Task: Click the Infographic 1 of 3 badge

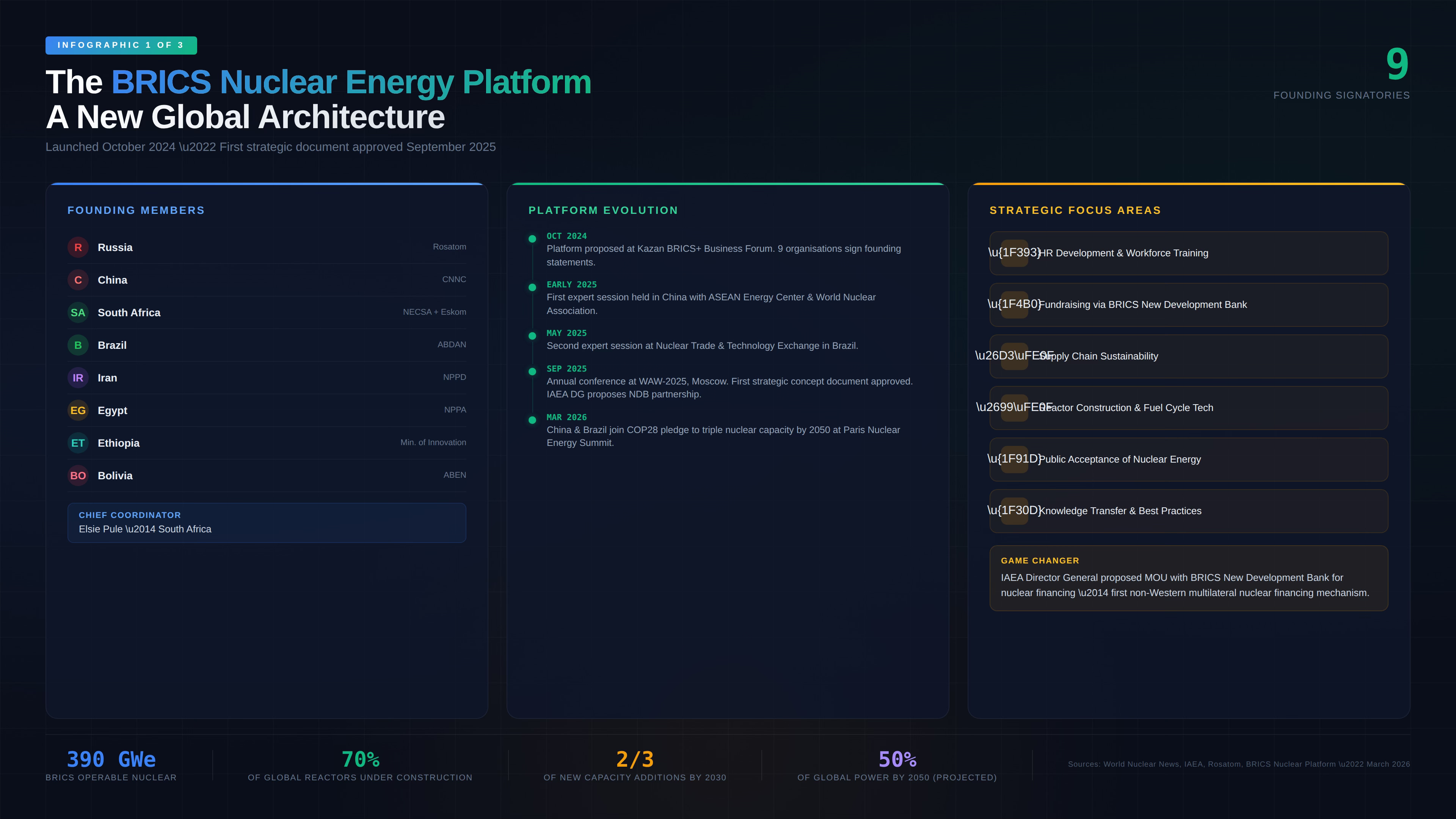Action: [x=121, y=45]
